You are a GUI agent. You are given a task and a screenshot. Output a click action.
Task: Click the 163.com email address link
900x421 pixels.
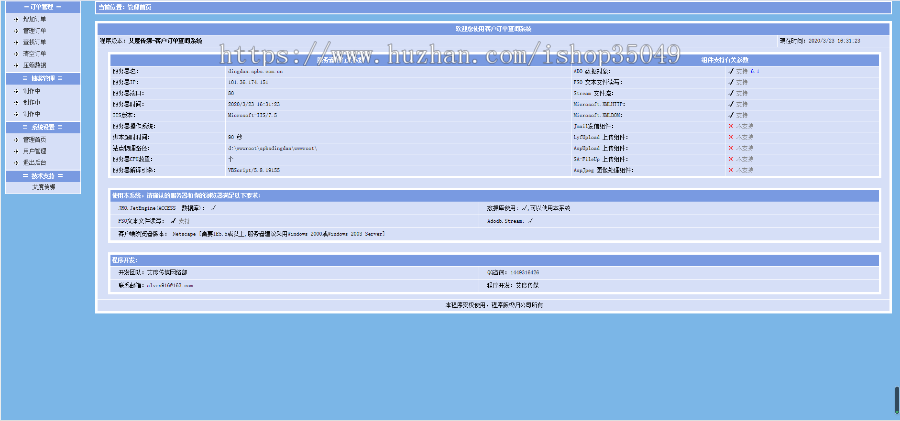pyautogui.click(x=169, y=285)
